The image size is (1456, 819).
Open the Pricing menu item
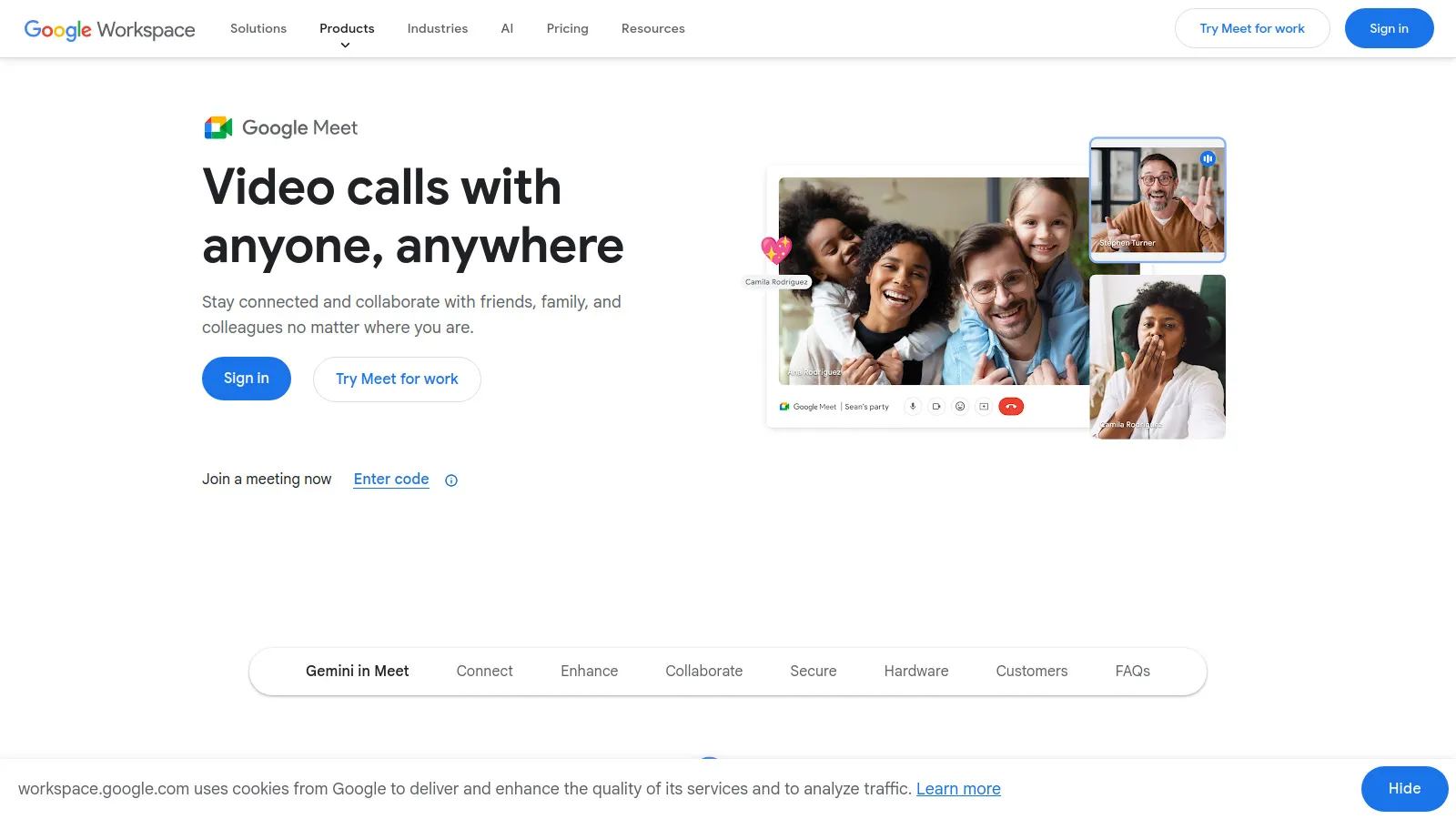(567, 28)
